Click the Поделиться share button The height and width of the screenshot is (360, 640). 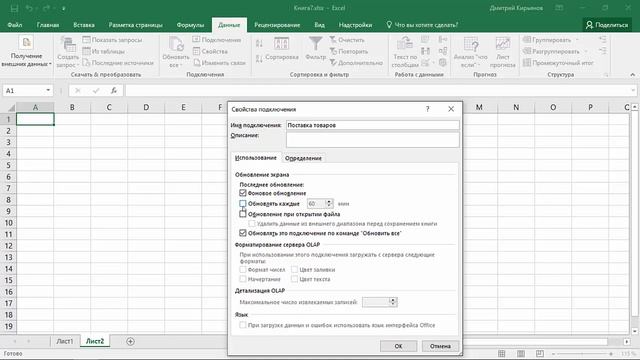[x=607, y=25]
